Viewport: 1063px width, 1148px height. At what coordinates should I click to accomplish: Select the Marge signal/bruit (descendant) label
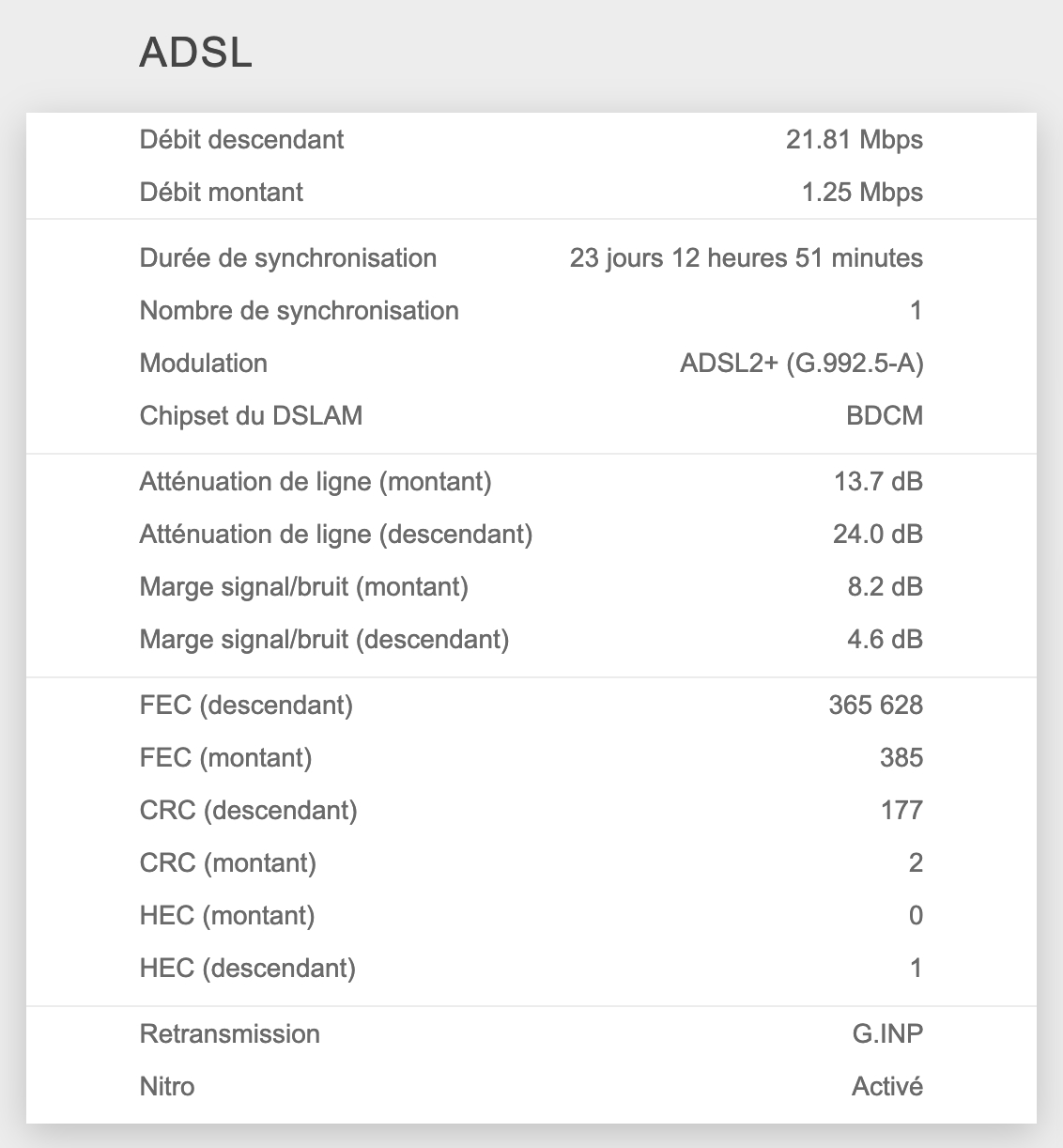coord(324,640)
